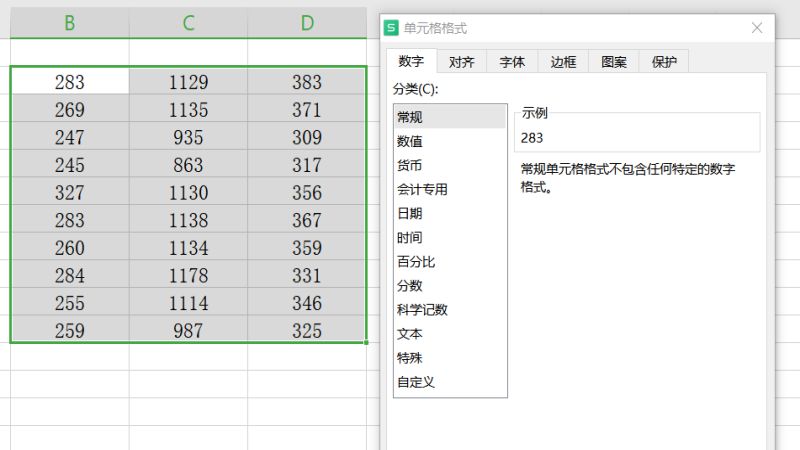The height and width of the screenshot is (450, 800).
Task: Click the green WPS icon in the dialog title
Action: coord(392,29)
